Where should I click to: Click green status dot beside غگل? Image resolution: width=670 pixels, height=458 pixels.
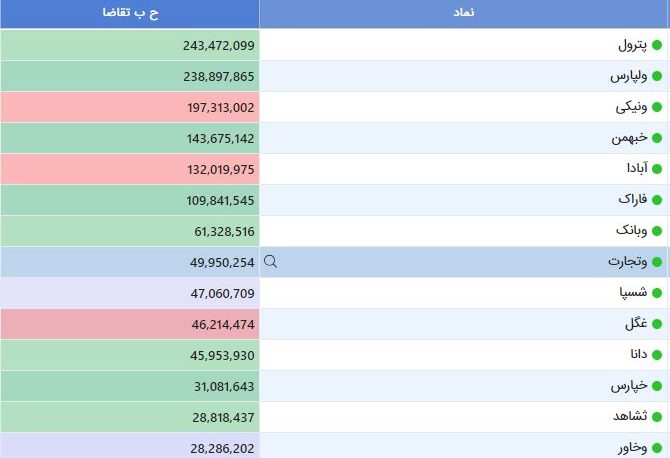pyautogui.click(x=657, y=324)
